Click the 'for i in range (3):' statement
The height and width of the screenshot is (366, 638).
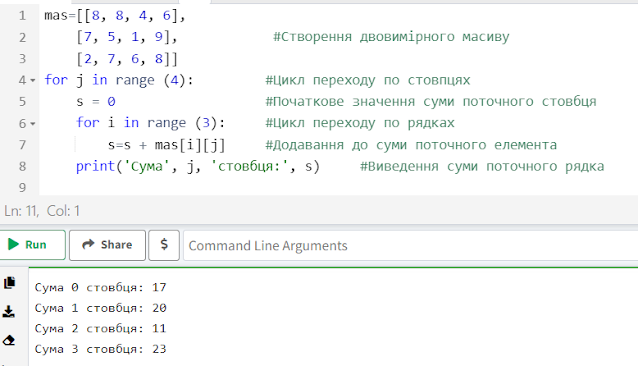pos(150,123)
